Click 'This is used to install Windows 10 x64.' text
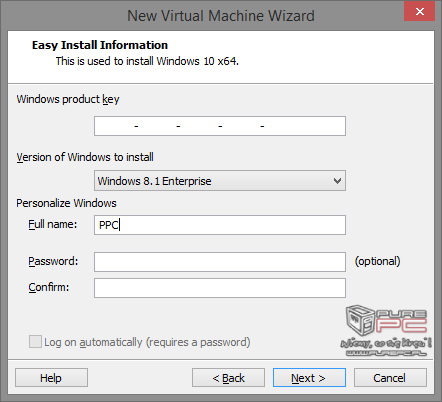 [147, 61]
